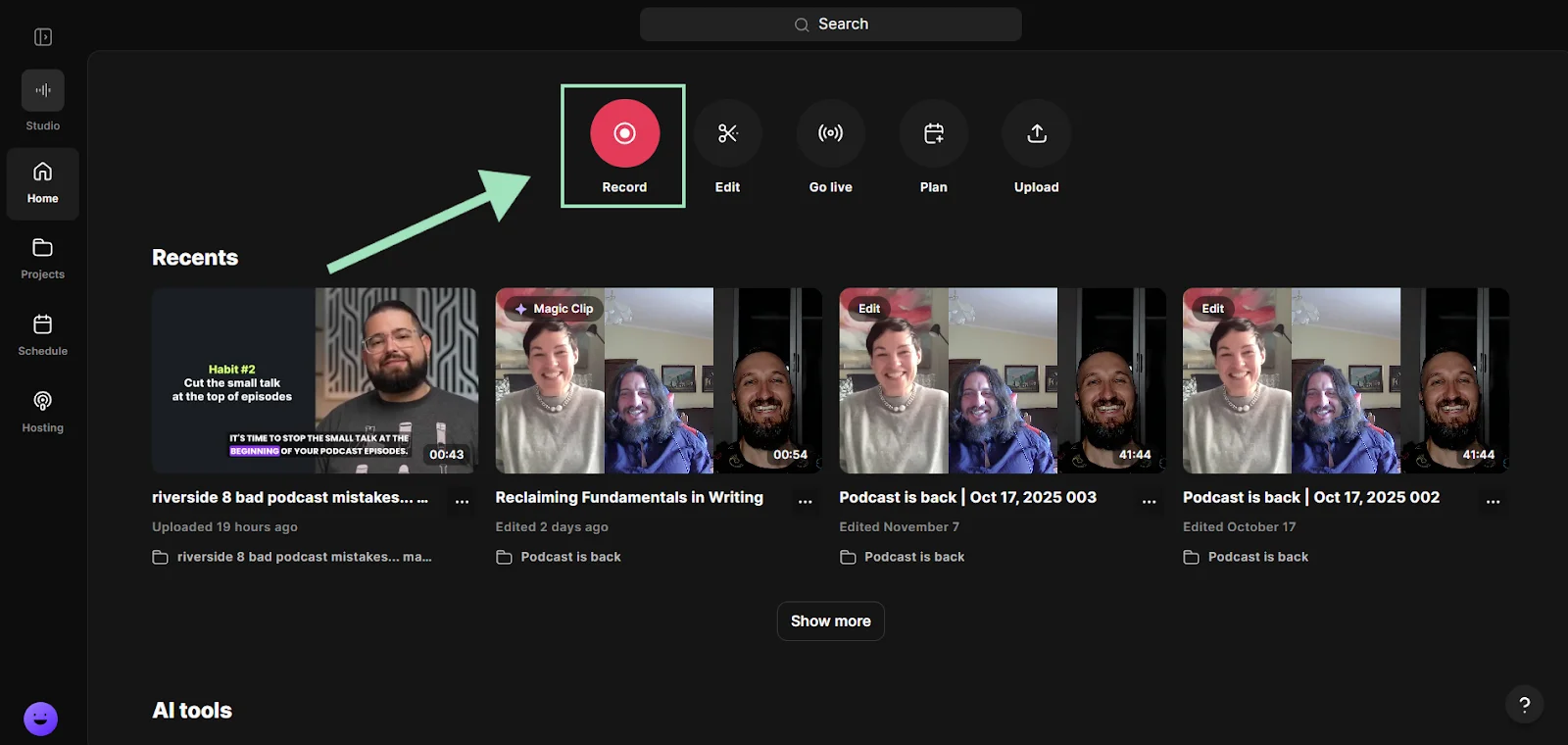The width and height of the screenshot is (1568, 745).
Task: Open Podcast is back folder under 2025 003
Action: 903,557
